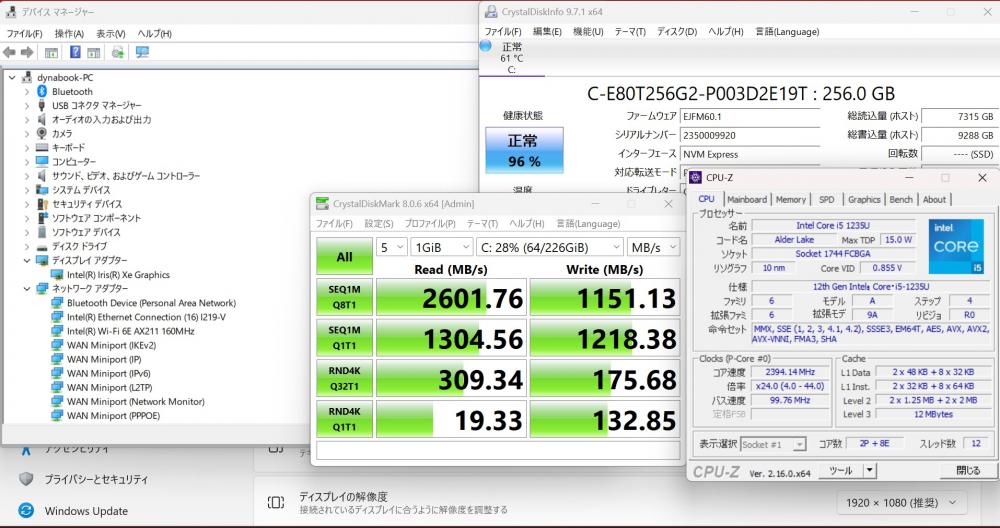Click the カメラ webcam icon
1000x528 pixels.
(42, 133)
